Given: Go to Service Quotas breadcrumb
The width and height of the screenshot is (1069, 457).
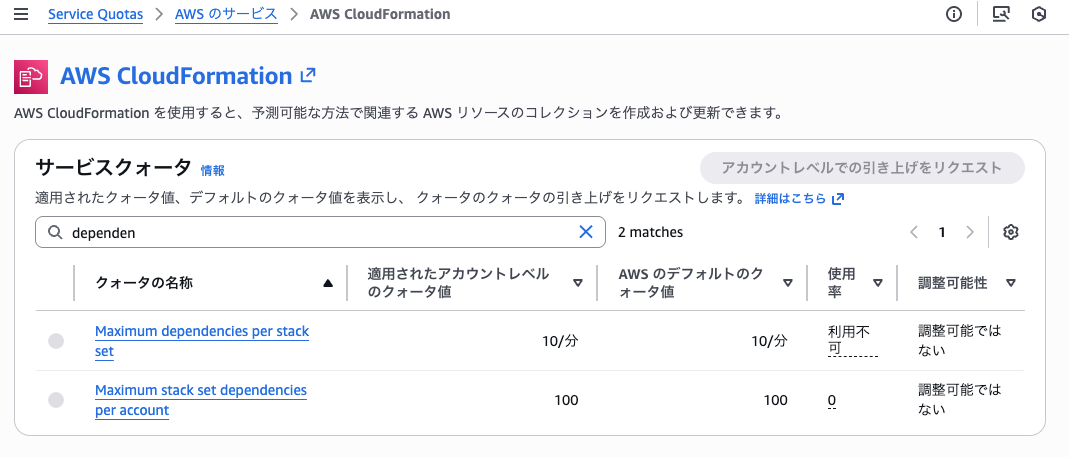Looking at the screenshot, I should pyautogui.click(x=95, y=15).
